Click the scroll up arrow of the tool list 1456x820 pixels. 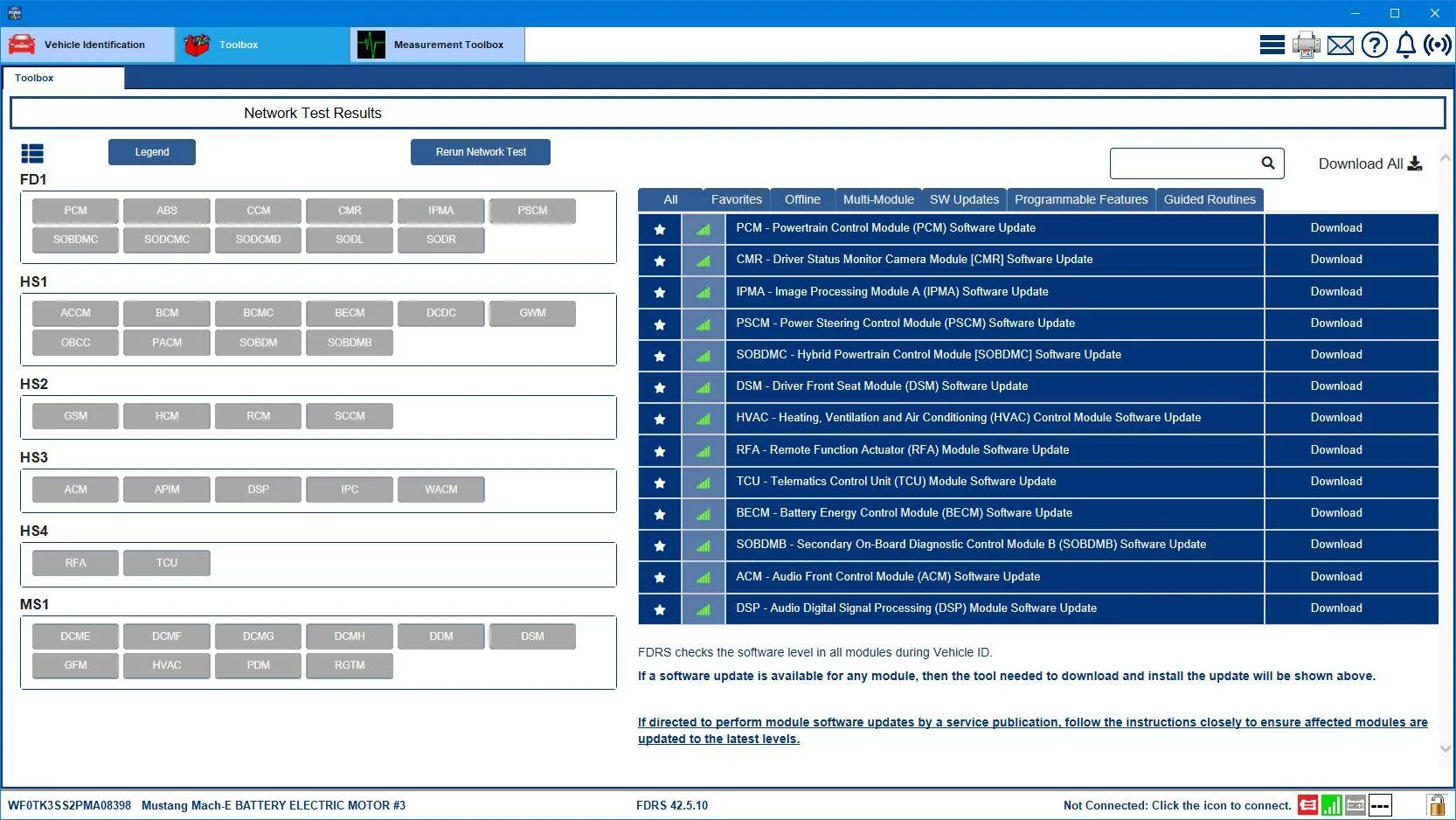(x=1446, y=158)
